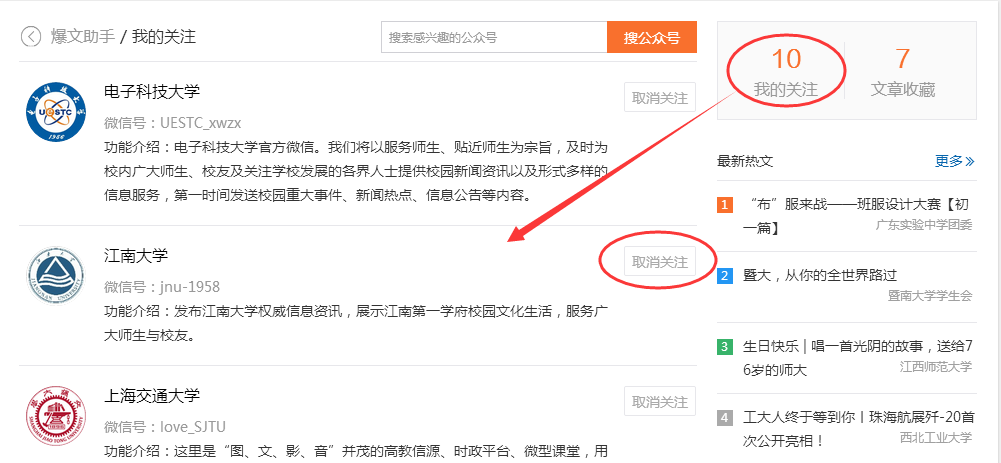Open article 暨大，从你的全世界路过

(x=820, y=275)
